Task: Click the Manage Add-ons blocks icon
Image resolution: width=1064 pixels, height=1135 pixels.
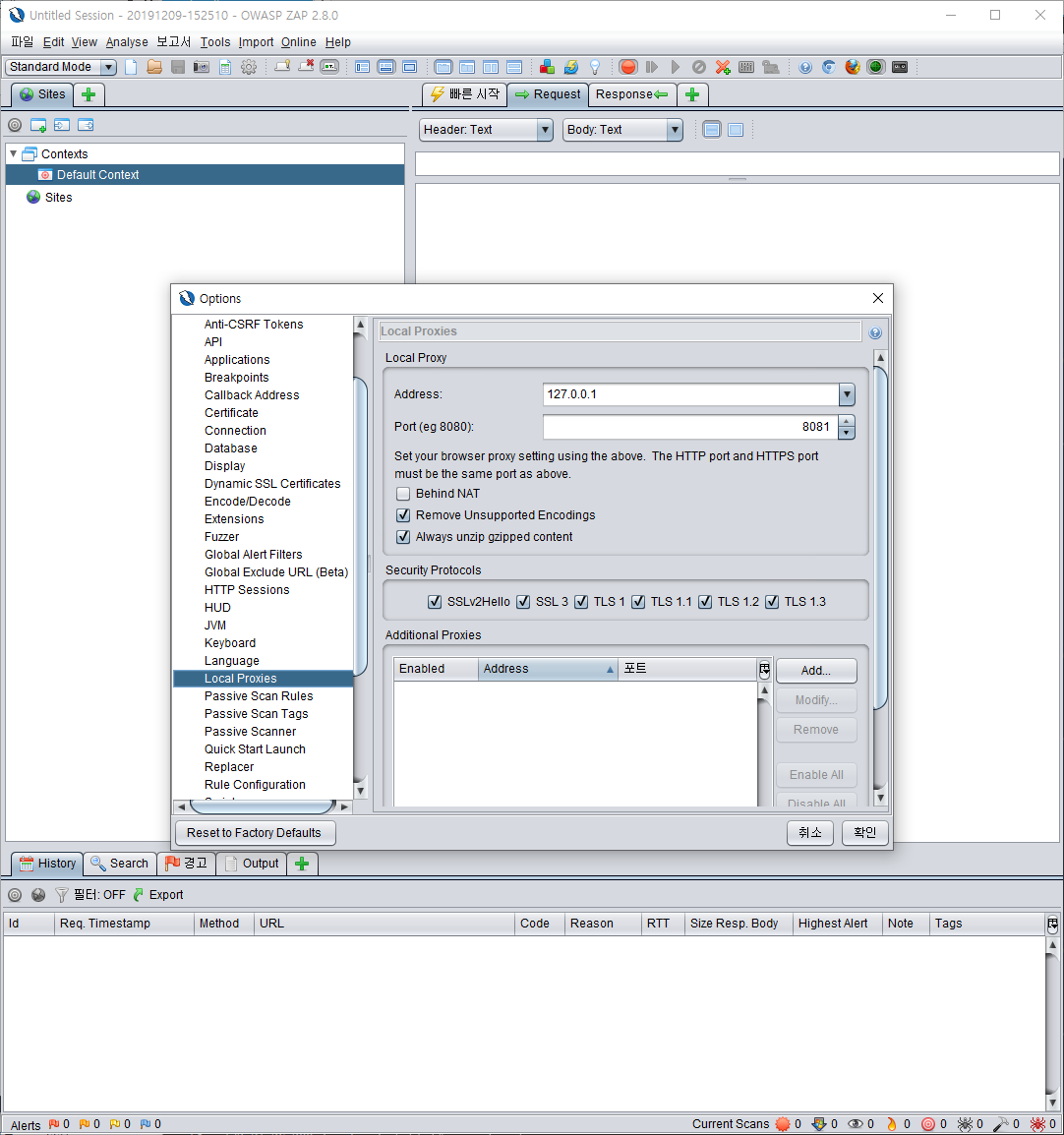Action: pos(547,67)
